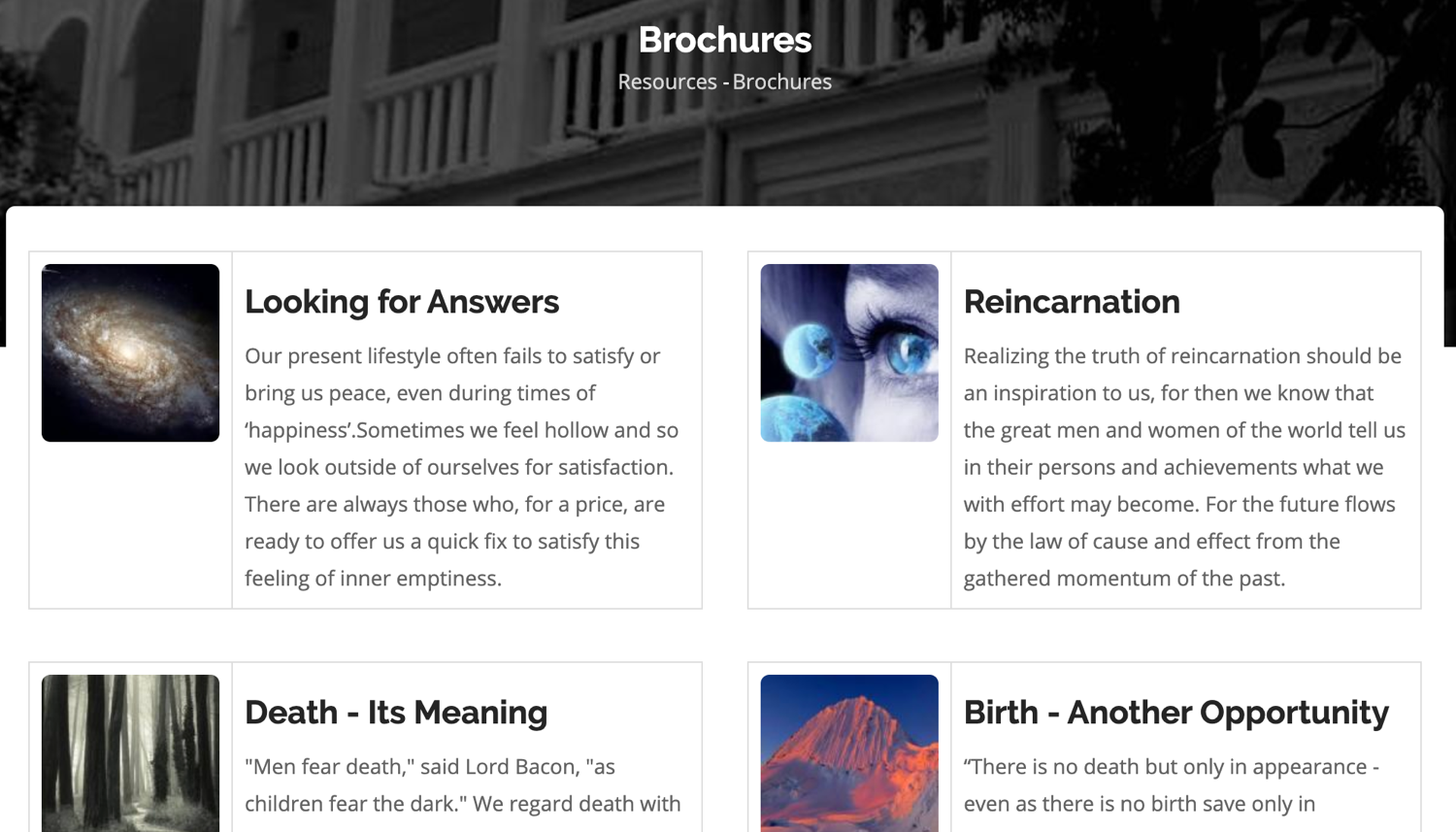Open the Reincarnation brochure heading
This screenshot has height=832, width=1456.
(x=1072, y=302)
